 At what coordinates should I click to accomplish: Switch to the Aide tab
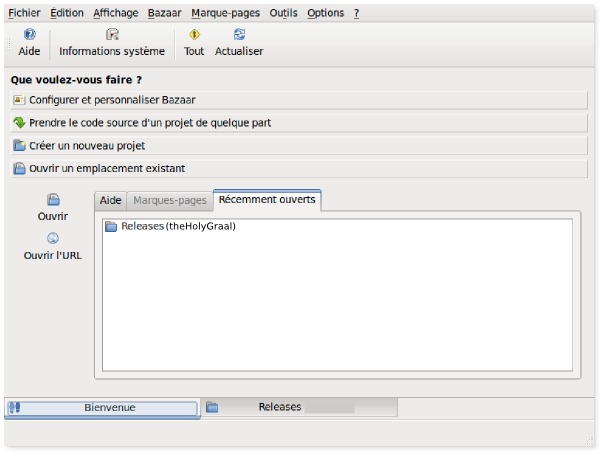click(x=111, y=200)
